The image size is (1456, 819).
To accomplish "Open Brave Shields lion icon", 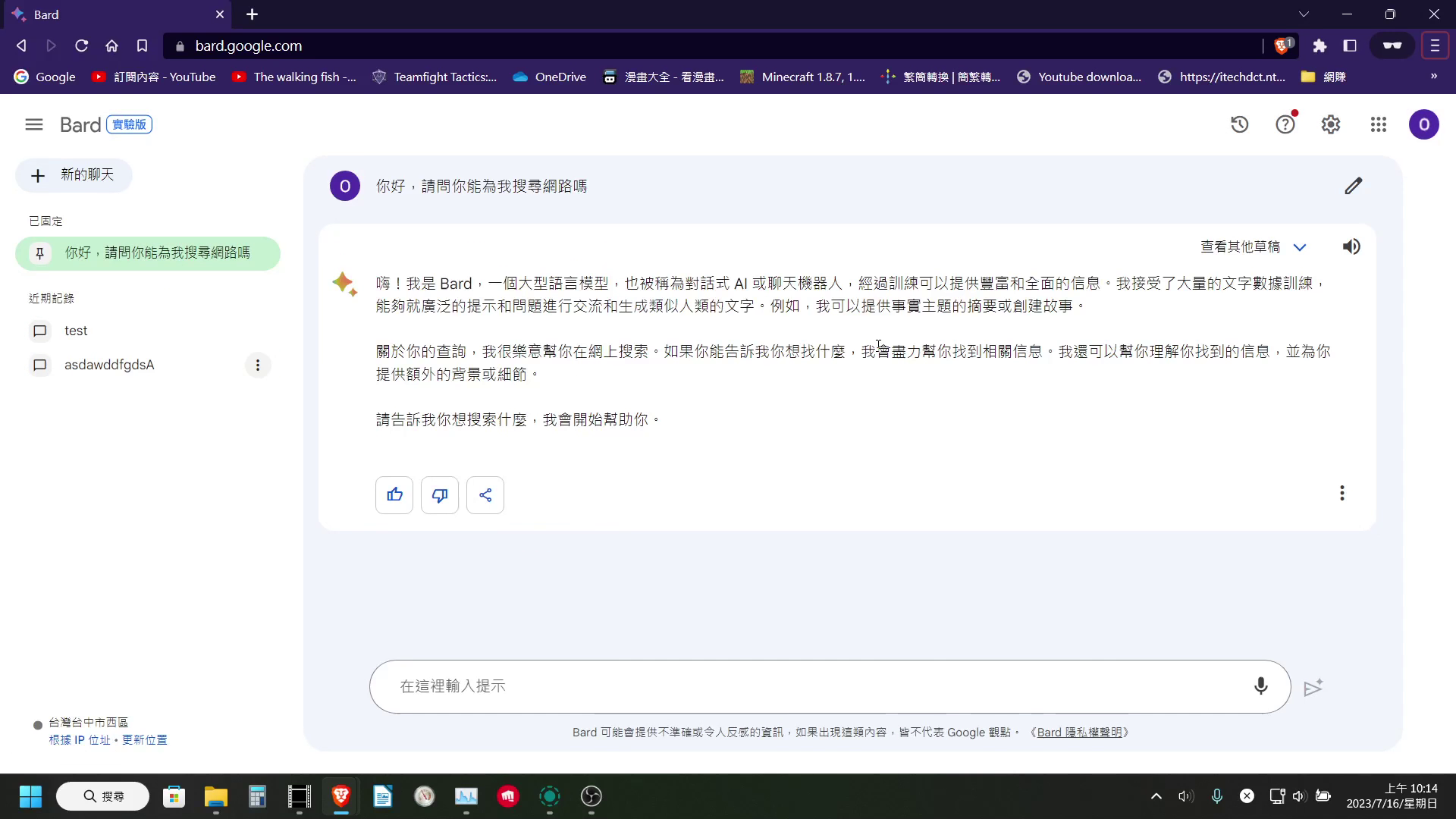I will click(x=1283, y=46).
